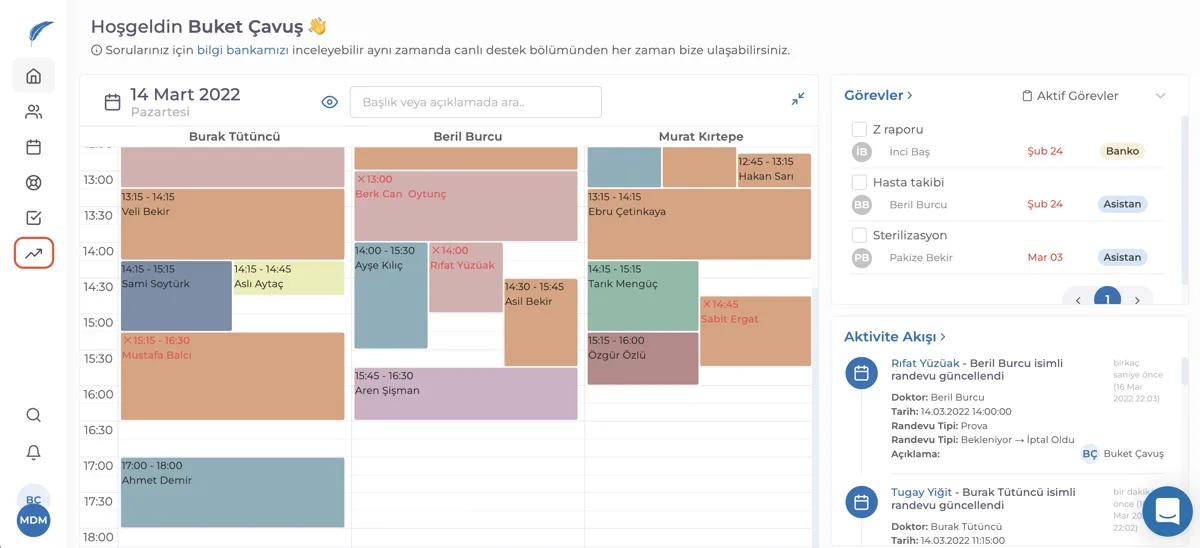Select the Ahmet Demir 17:00 appointment block

(x=232, y=492)
